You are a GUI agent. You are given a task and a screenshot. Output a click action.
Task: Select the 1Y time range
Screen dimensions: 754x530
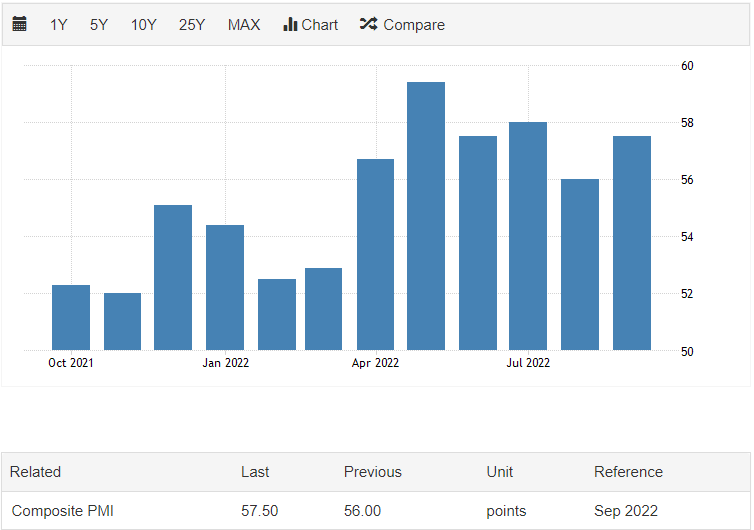coord(59,25)
